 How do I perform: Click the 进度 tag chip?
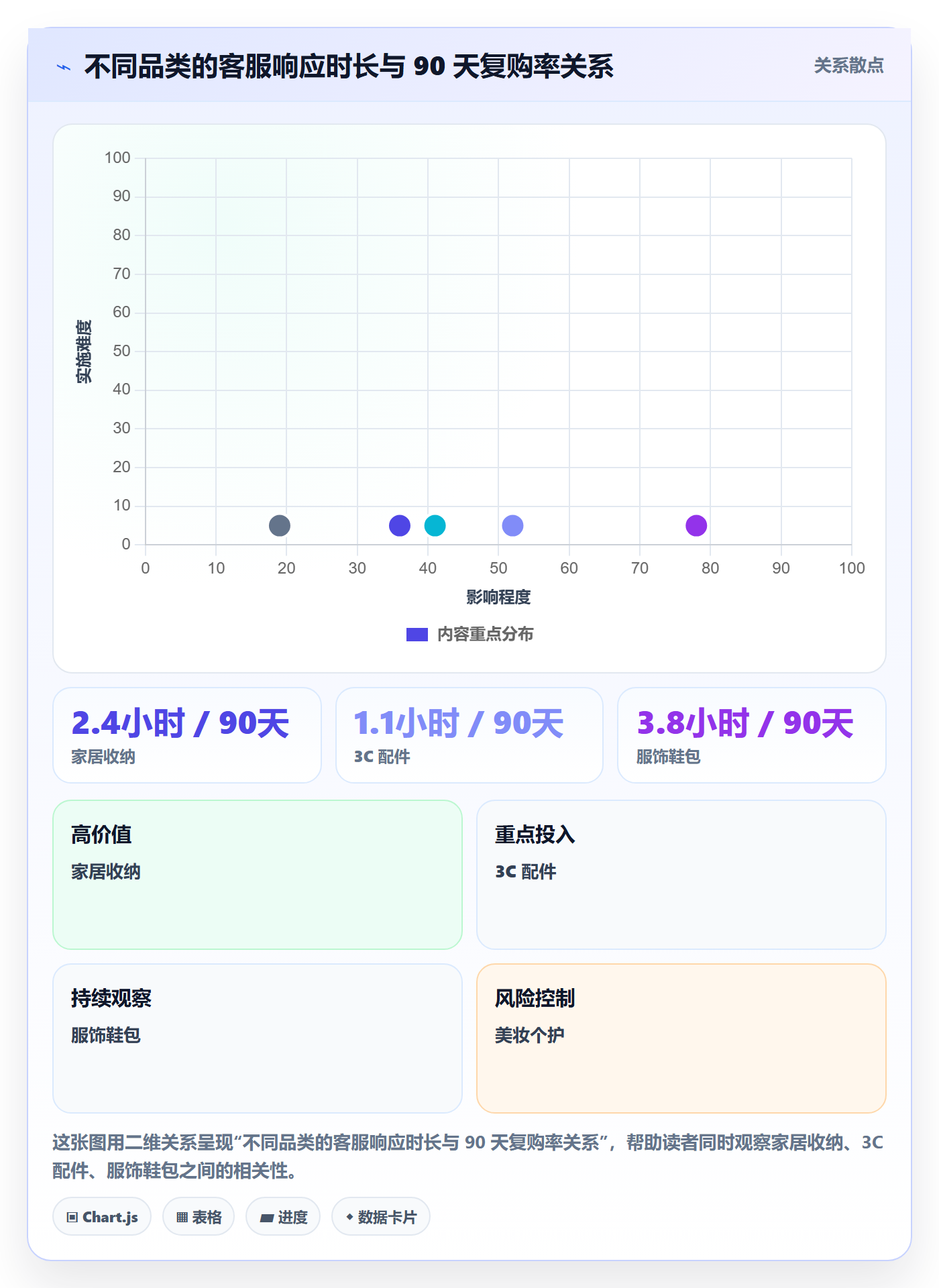[283, 1217]
